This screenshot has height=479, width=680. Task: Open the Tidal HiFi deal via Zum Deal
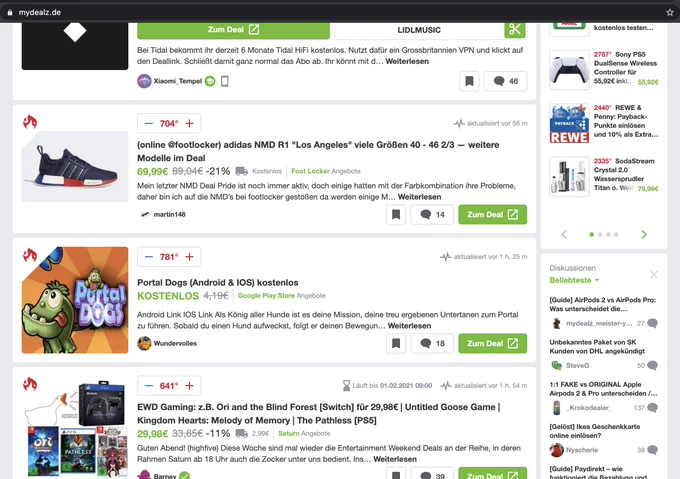[x=233, y=29]
